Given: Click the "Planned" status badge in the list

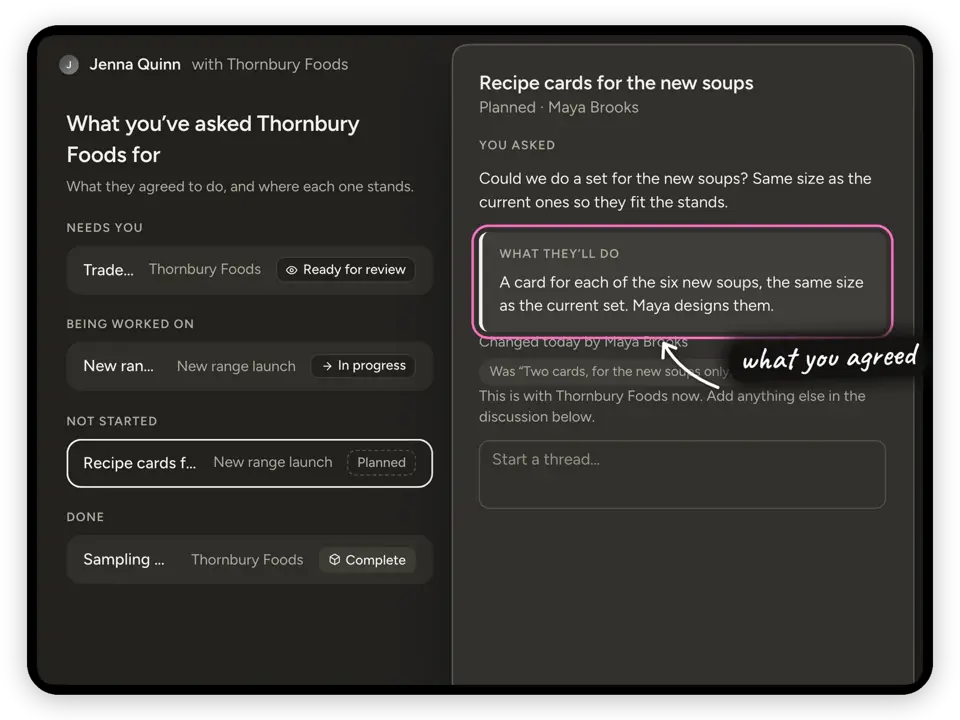Looking at the screenshot, I should [x=381, y=463].
